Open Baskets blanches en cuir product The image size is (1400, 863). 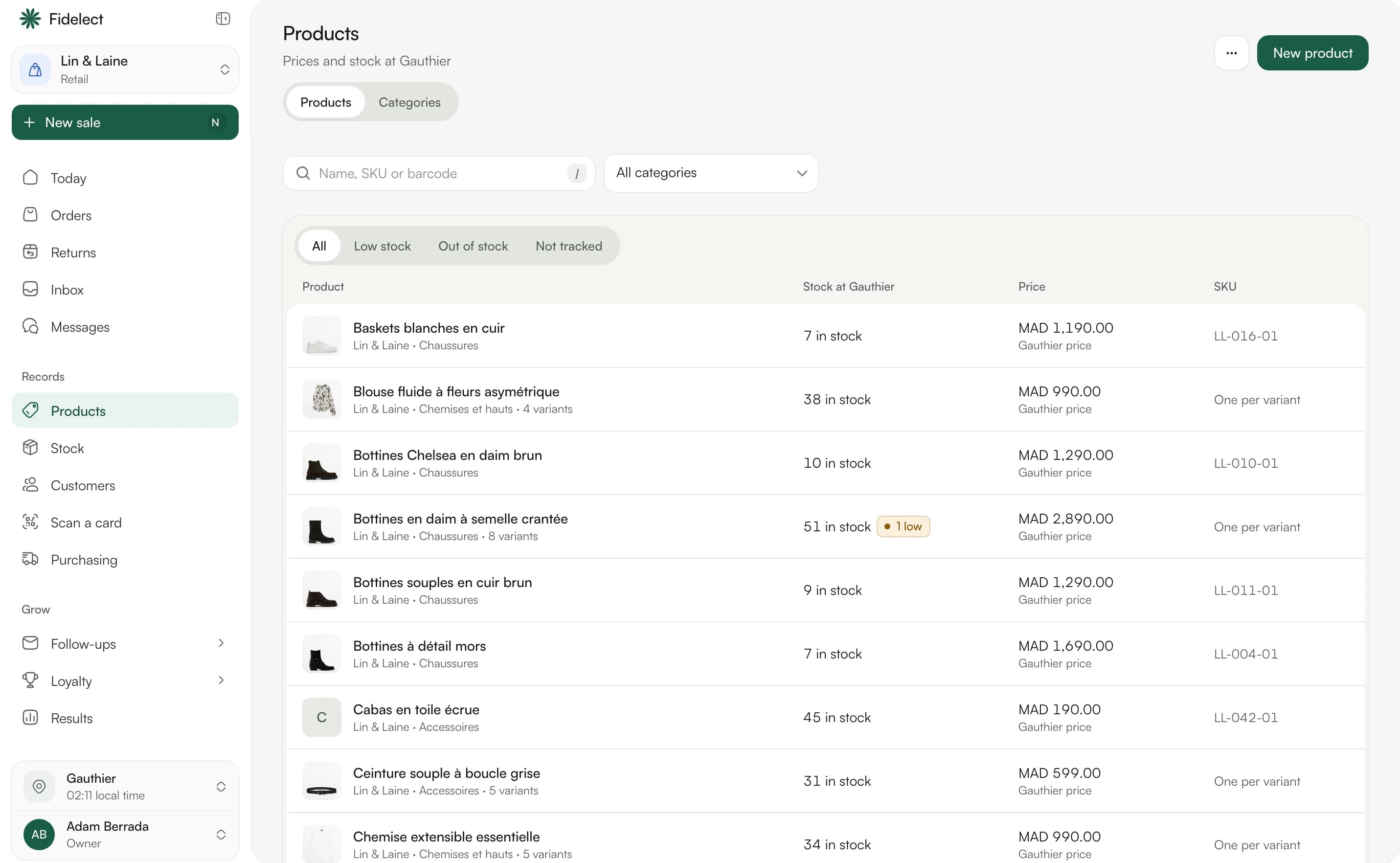coord(825,336)
